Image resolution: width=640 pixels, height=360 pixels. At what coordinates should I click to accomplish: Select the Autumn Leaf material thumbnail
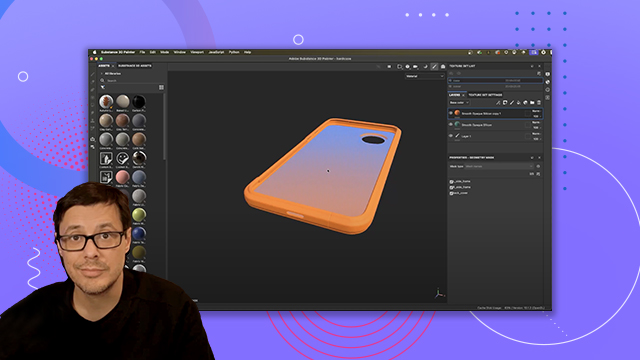106,101
